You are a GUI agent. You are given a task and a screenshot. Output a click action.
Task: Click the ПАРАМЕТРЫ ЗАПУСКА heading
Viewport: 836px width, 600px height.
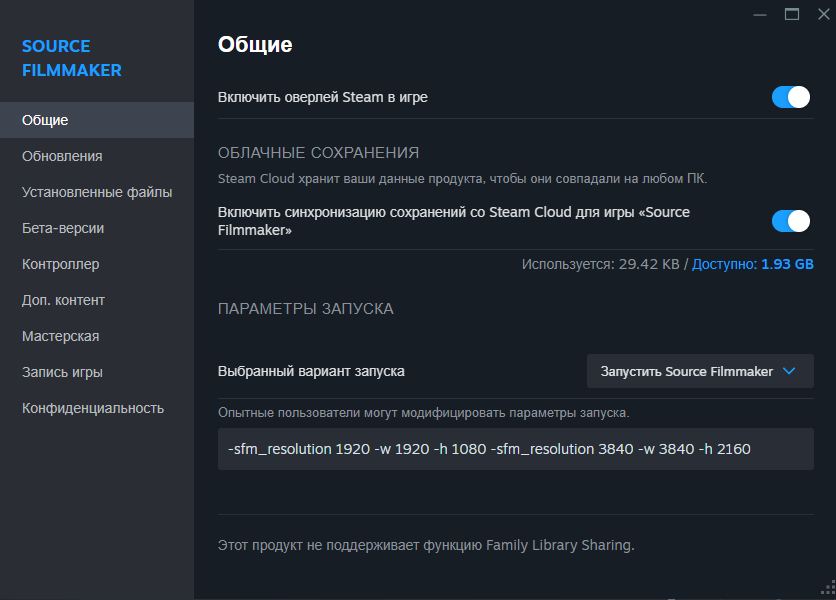click(306, 309)
